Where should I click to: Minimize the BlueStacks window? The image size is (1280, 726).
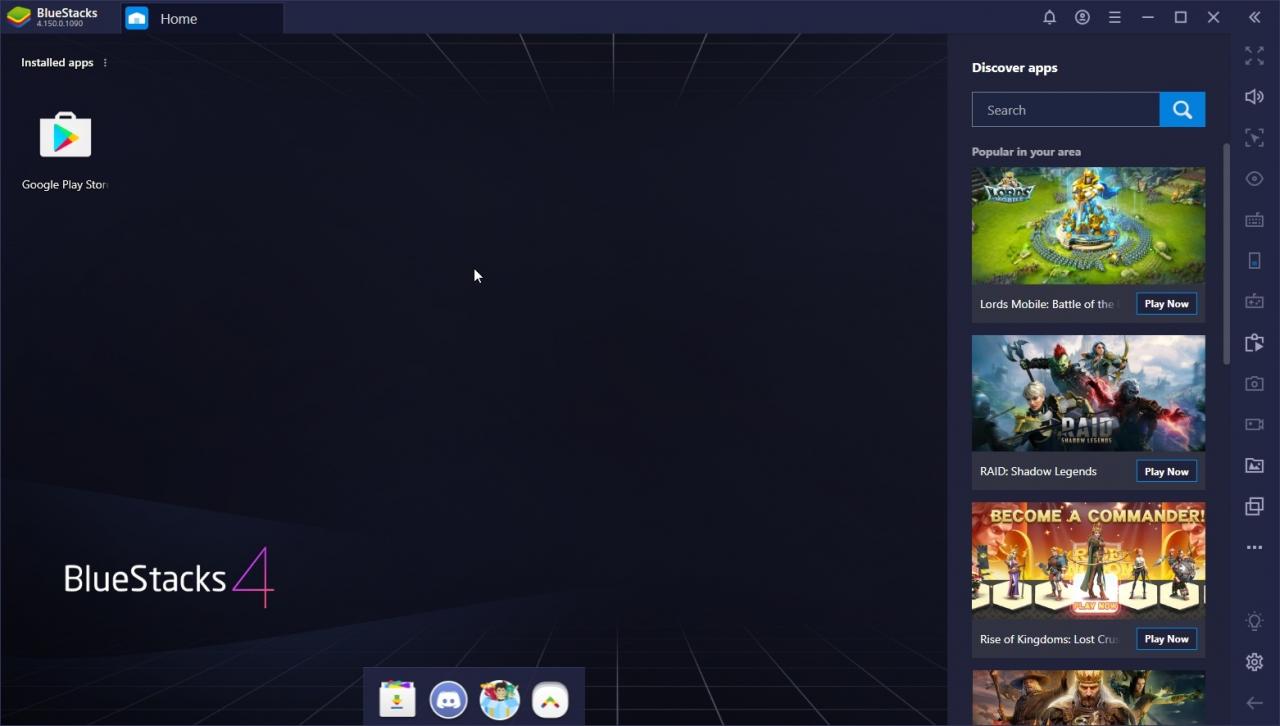click(1148, 17)
